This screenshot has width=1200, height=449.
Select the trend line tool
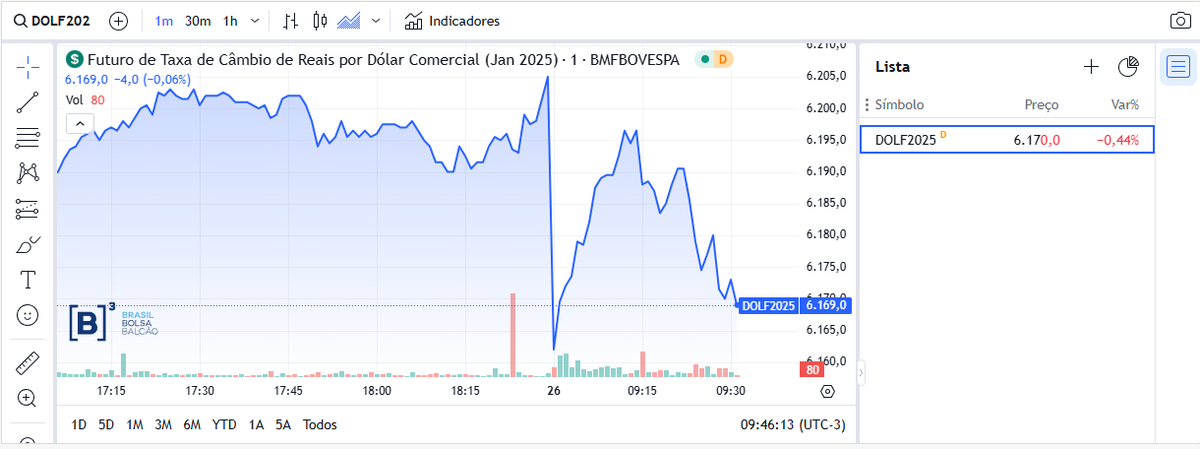28,102
